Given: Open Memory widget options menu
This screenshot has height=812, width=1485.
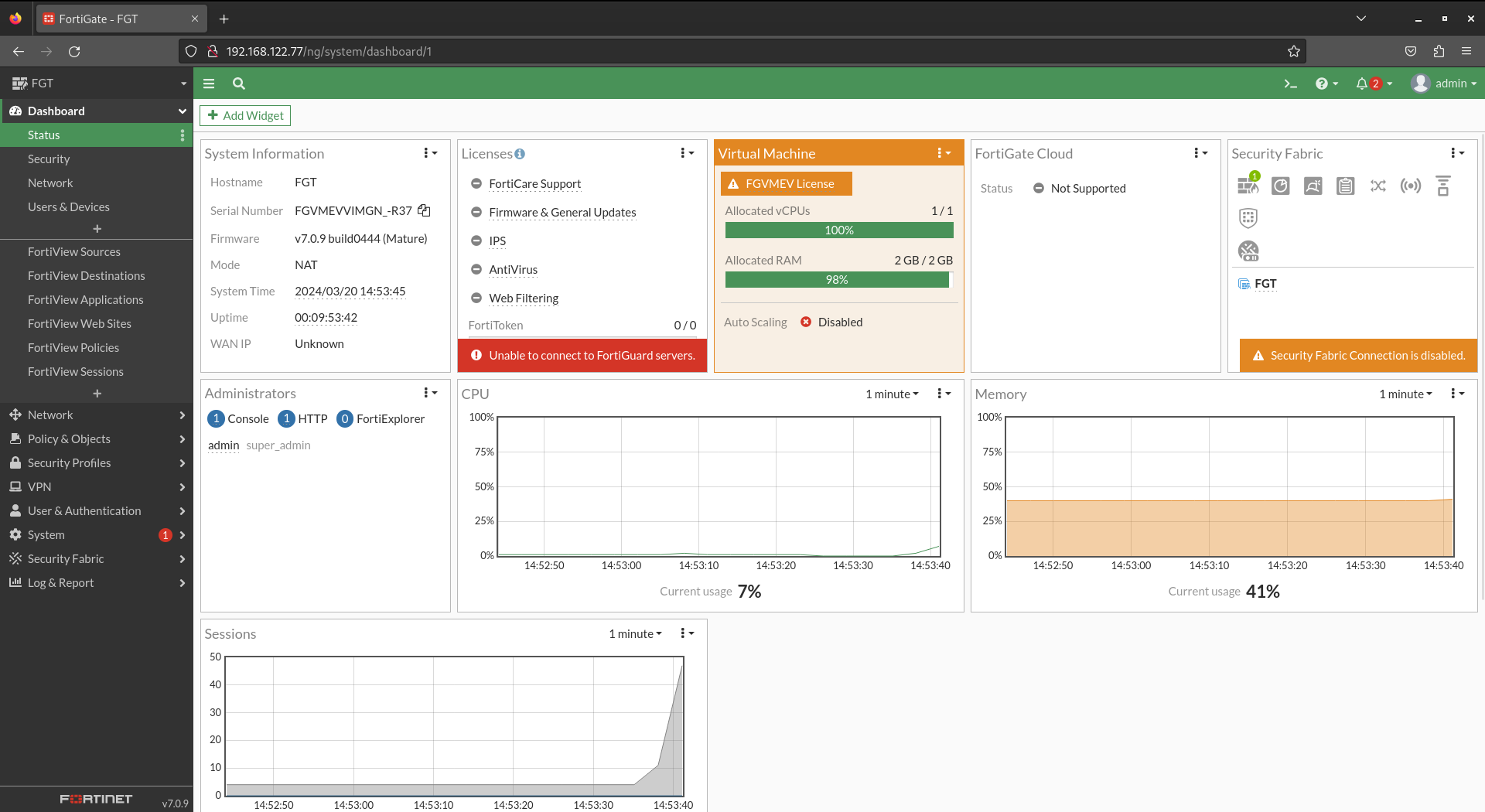Looking at the screenshot, I should point(1457,394).
